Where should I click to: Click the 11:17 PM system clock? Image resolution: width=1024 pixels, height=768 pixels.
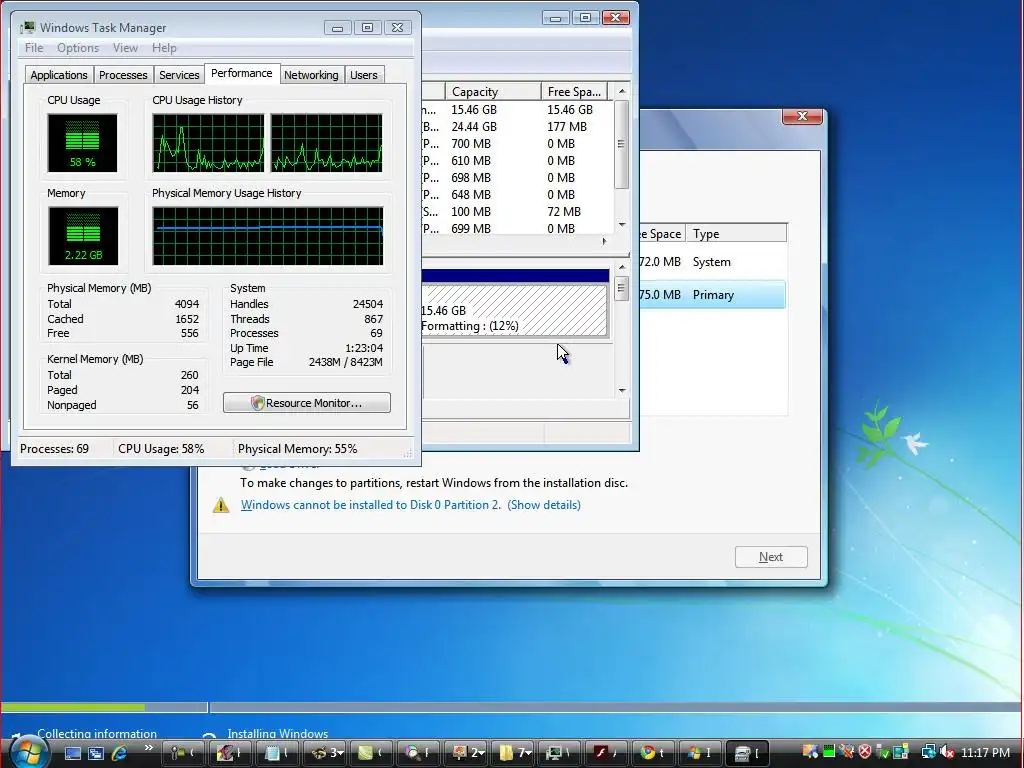click(x=985, y=752)
